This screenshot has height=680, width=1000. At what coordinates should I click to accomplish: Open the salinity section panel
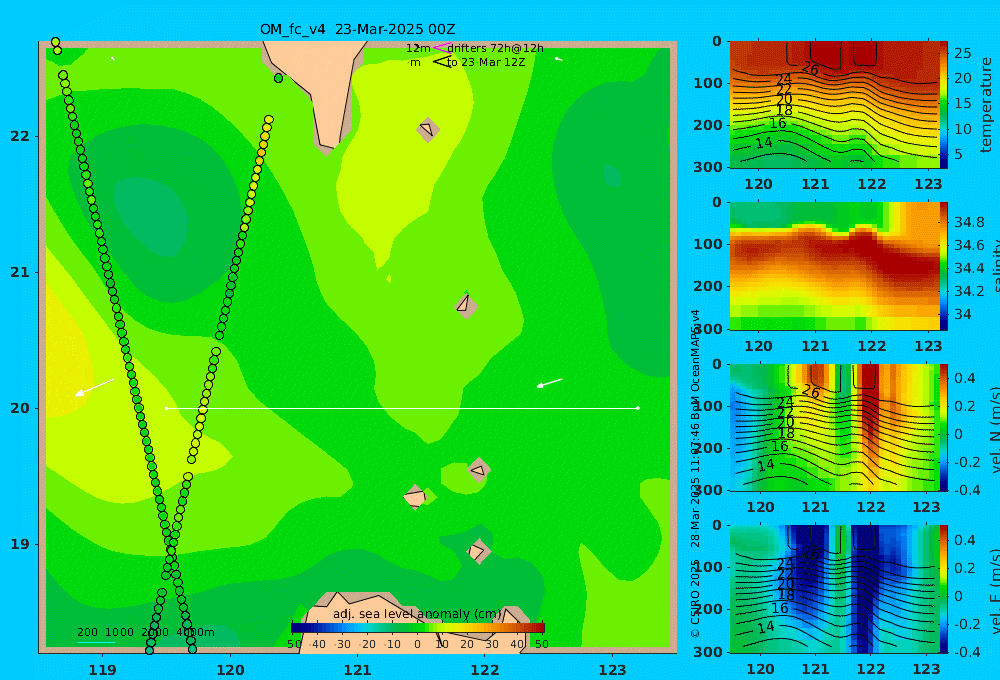[835, 266]
